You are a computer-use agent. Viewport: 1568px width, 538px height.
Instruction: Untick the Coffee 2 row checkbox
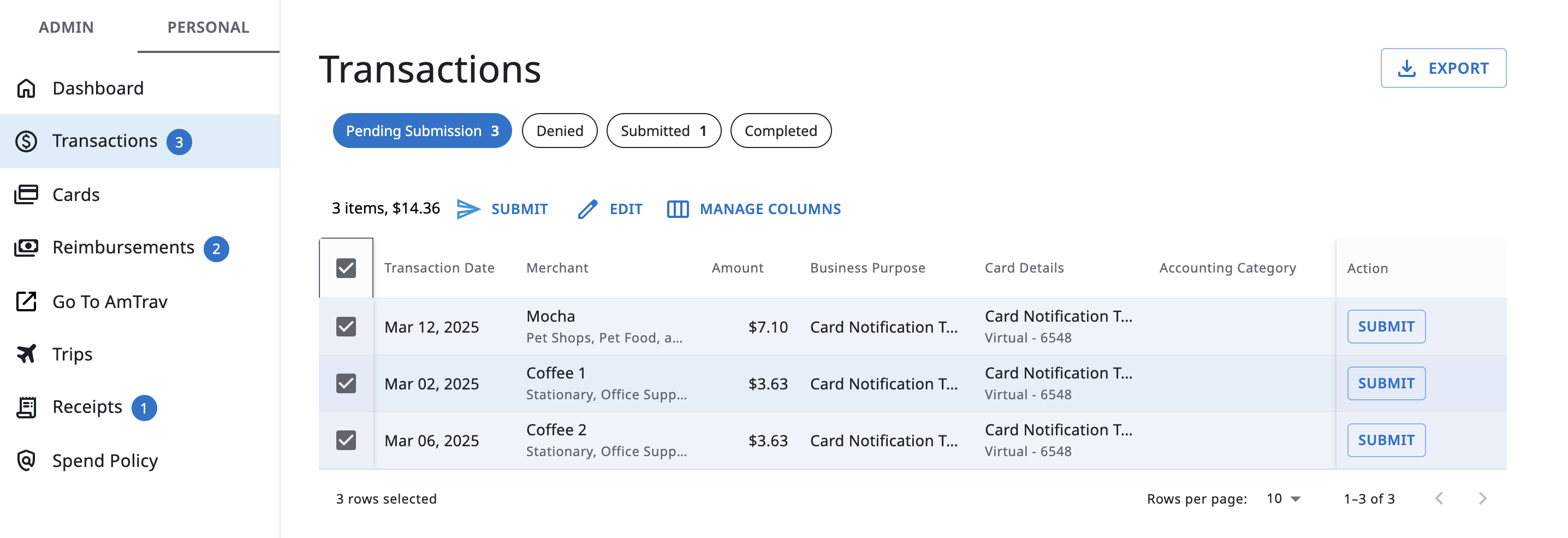tap(346, 440)
